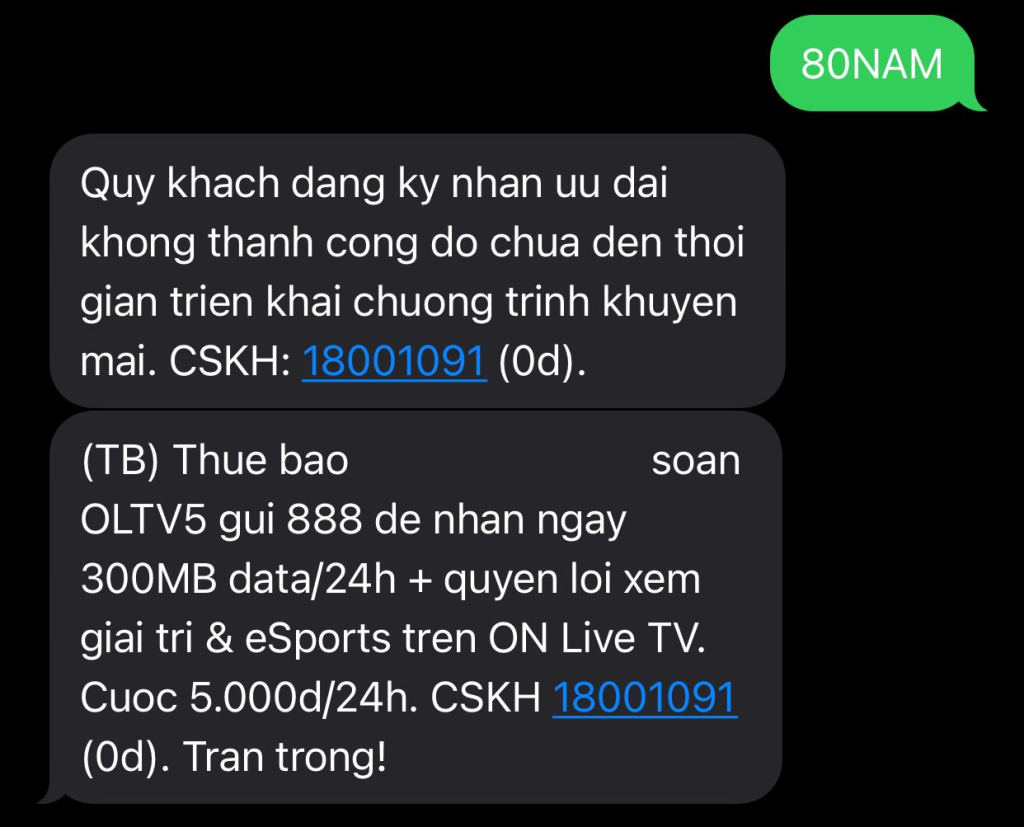Click the '300MB data/24h' text
This screenshot has height=827, width=1024.
(x=238, y=579)
